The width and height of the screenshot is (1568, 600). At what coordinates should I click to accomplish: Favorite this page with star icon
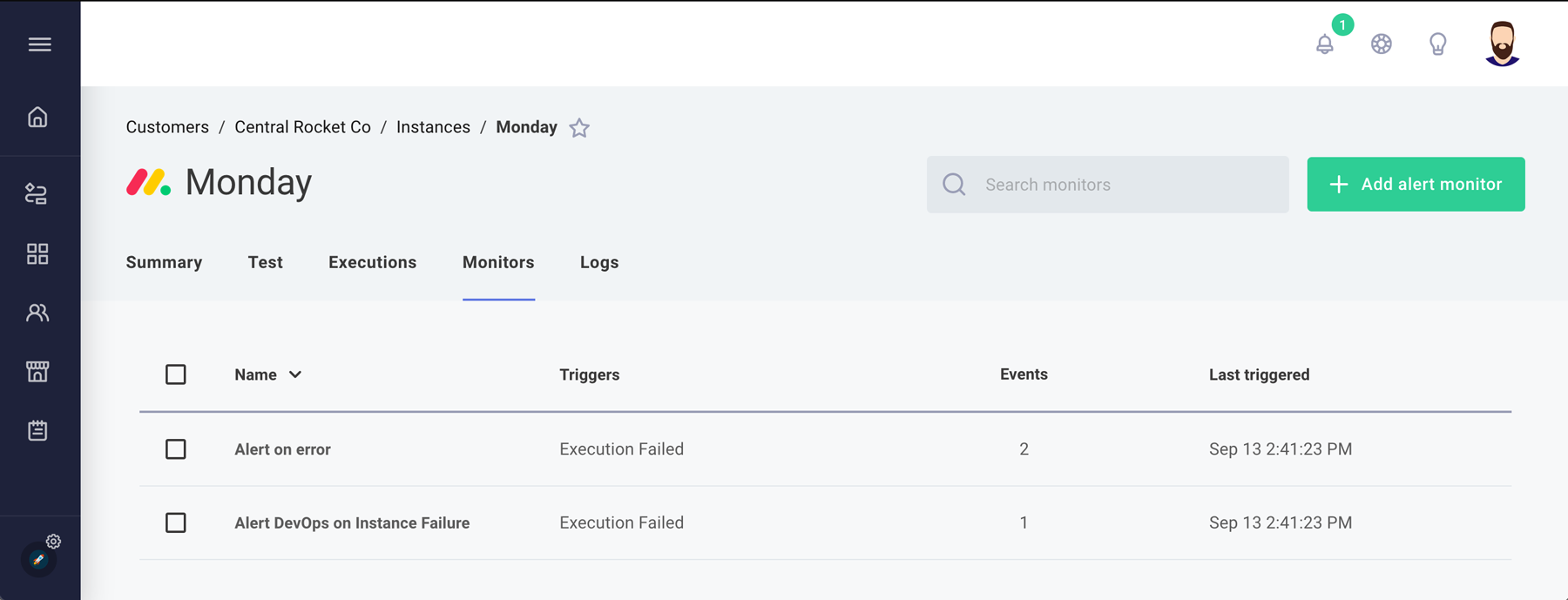pos(579,128)
